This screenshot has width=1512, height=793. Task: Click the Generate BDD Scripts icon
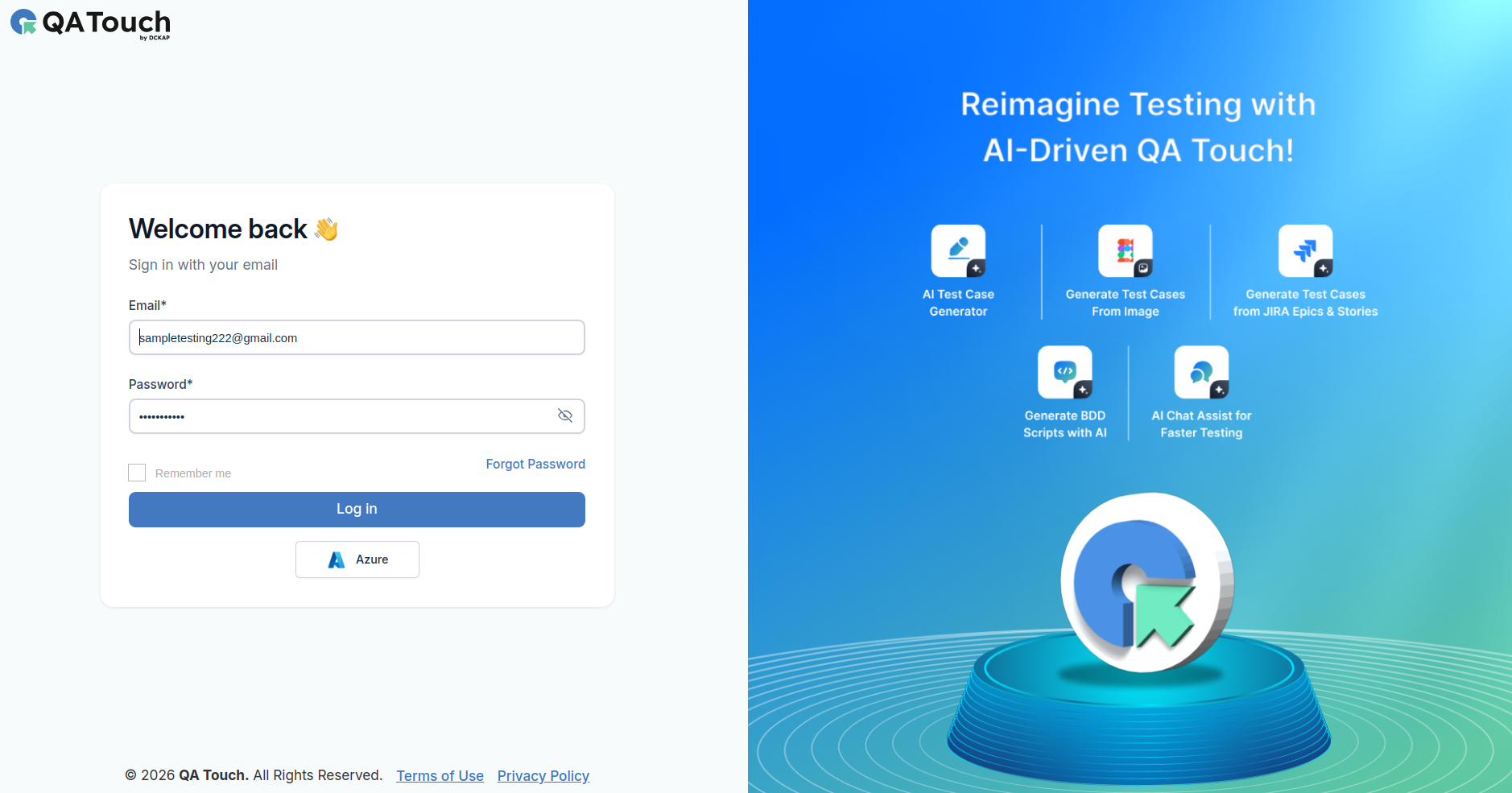click(x=1065, y=372)
